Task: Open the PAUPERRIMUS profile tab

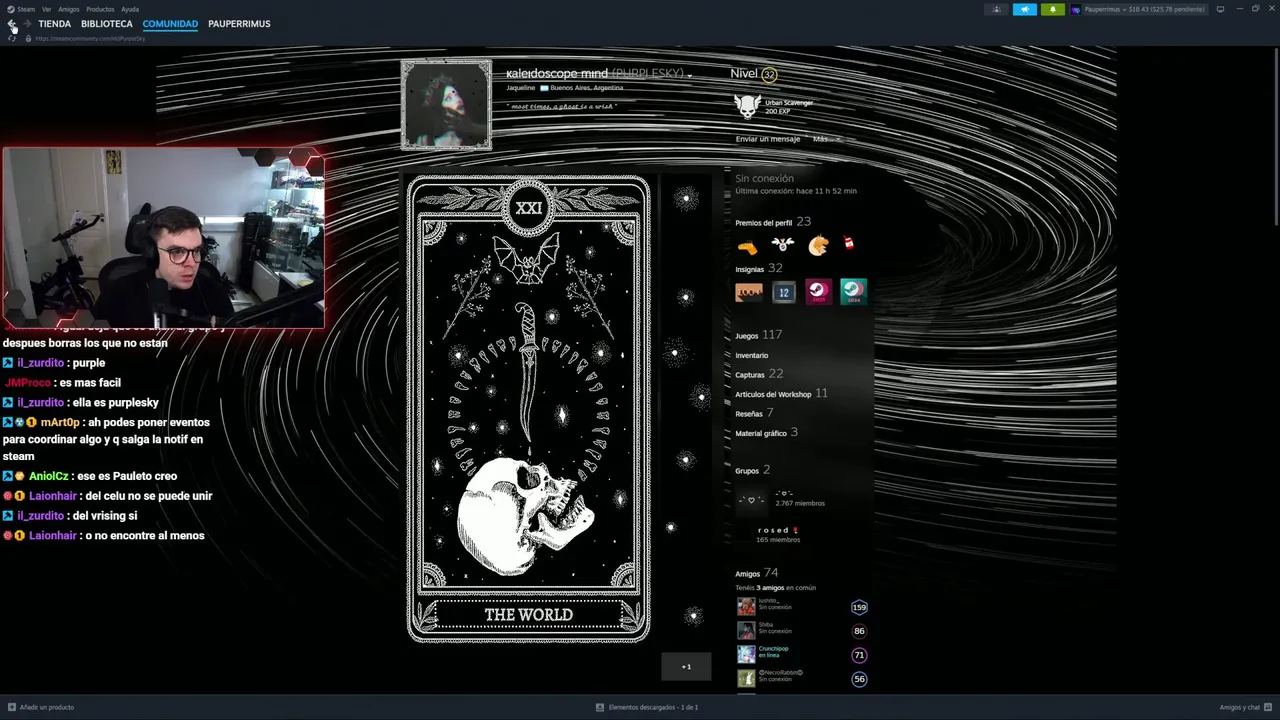Action: pos(239,24)
